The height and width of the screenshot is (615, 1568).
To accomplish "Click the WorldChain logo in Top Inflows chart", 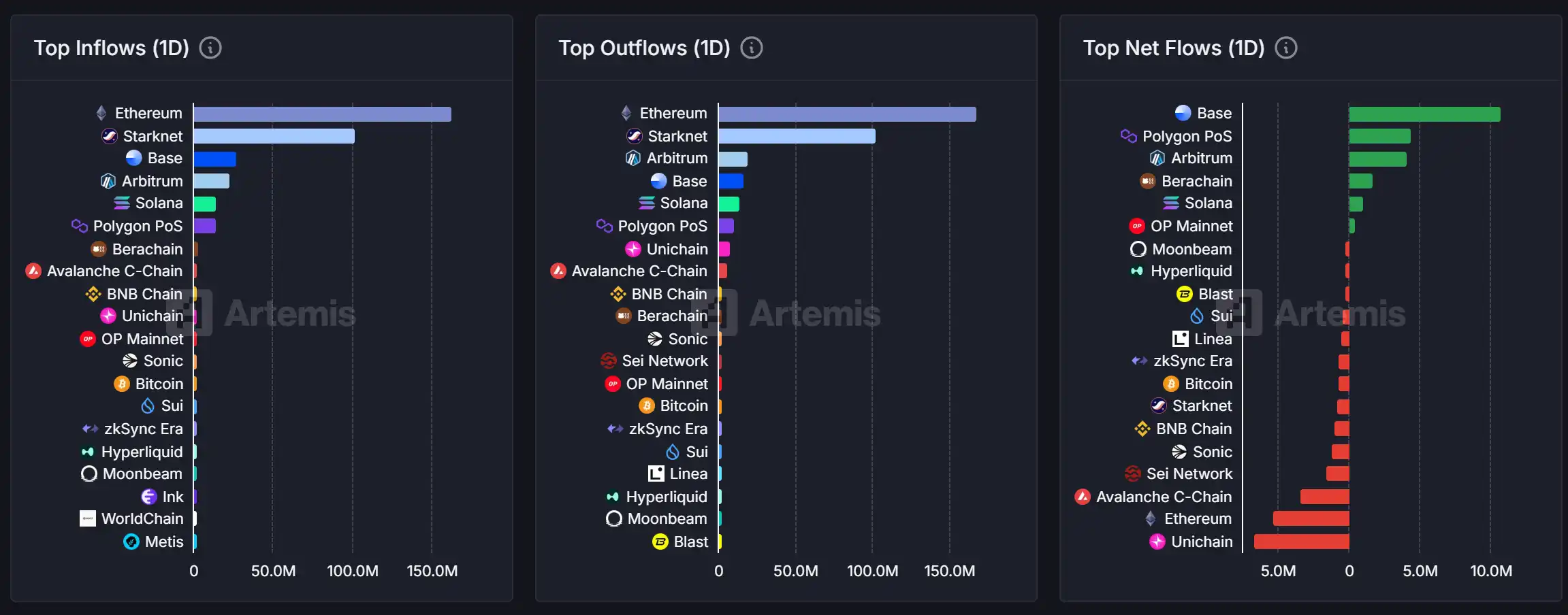I will point(88,518).
